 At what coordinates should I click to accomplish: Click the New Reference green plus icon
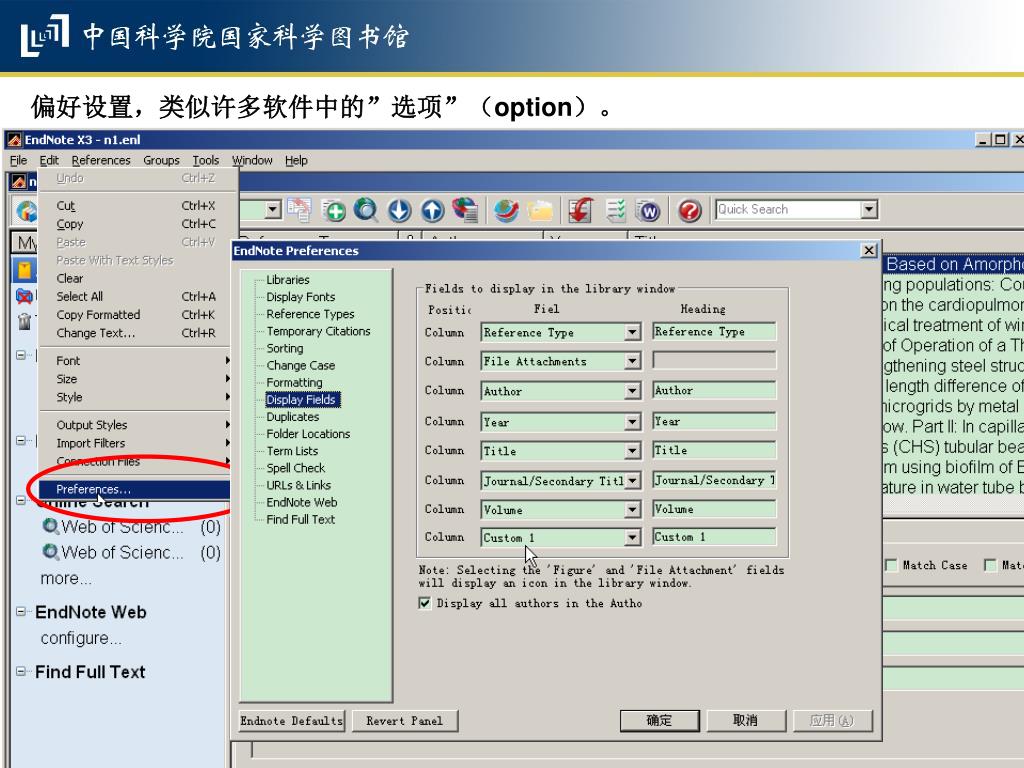tap(334, 210)
